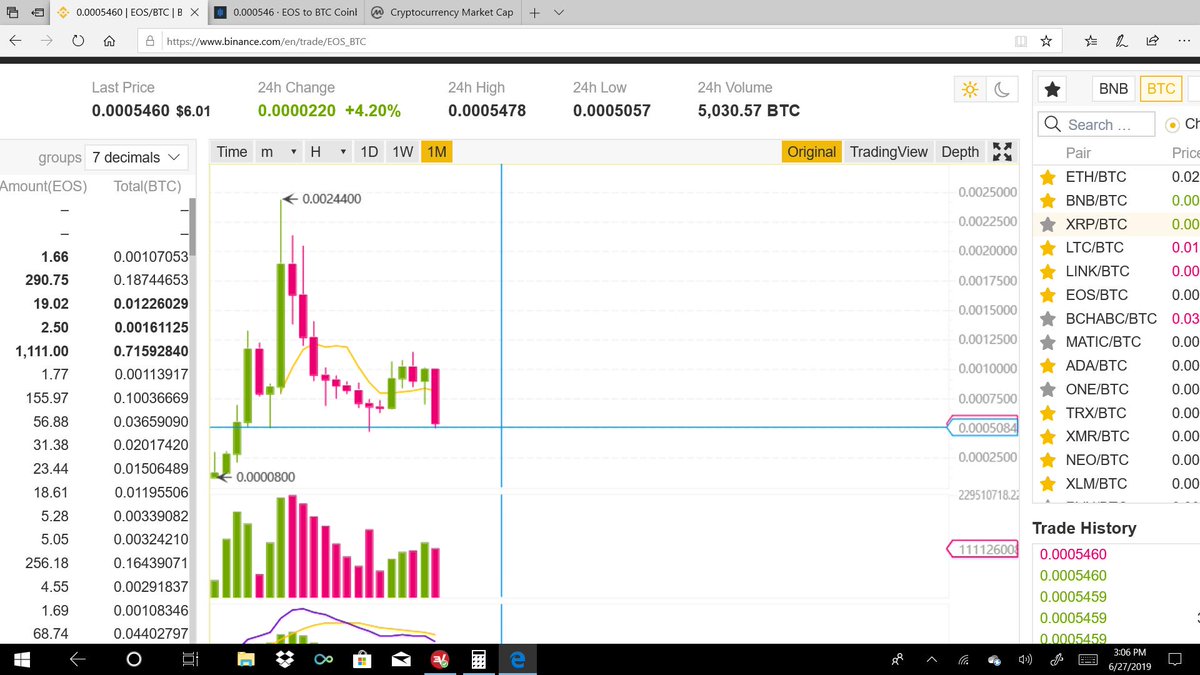Image resolution: width=1200 pixels, height=675 pixels.
Task: Select the 1D chart interval
Action: (369, 152)
